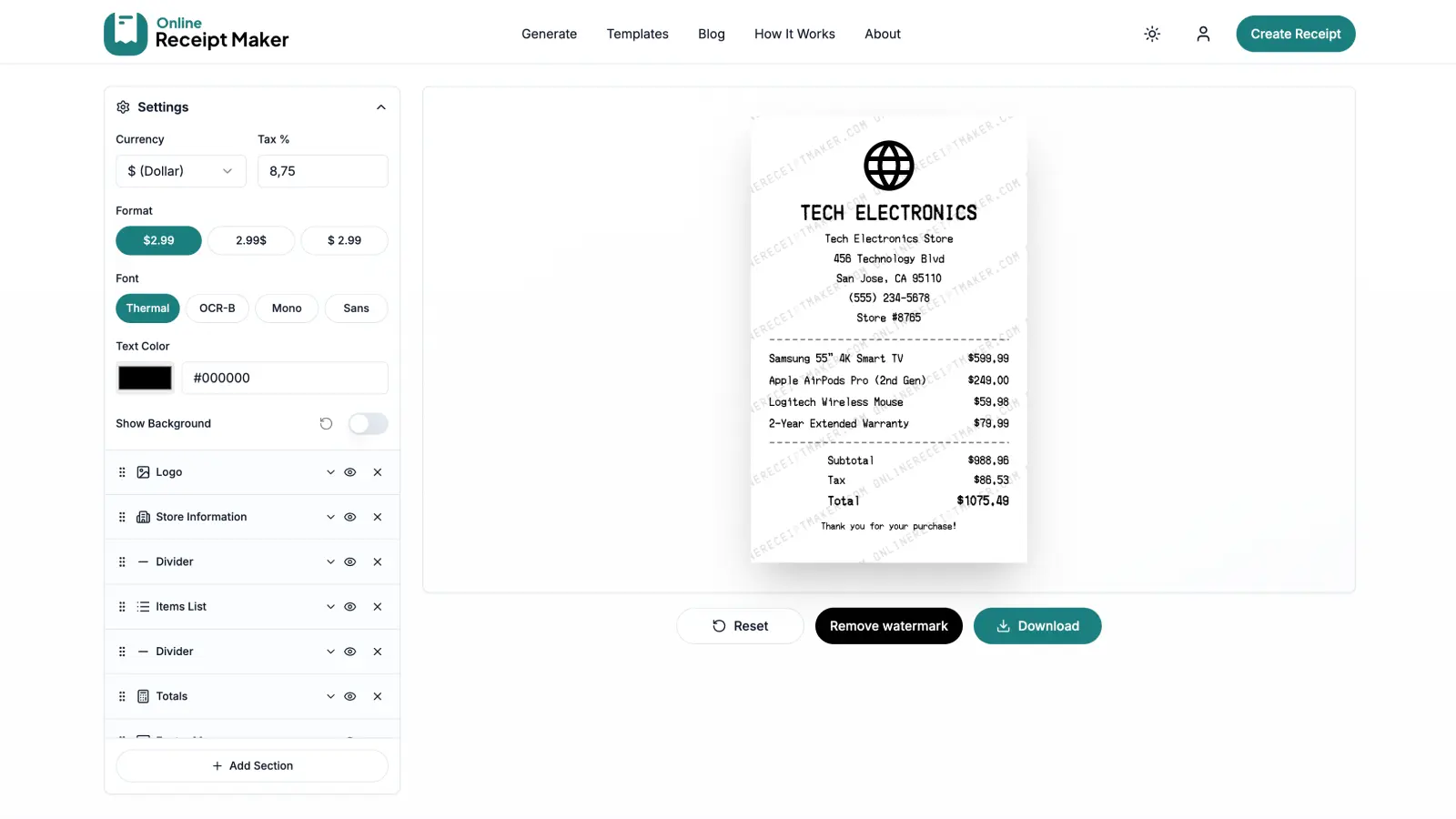The height and width of the screenshot is (819, 1456).
Task: Toggle visibility of Items List section
Action: click(349, 607)
